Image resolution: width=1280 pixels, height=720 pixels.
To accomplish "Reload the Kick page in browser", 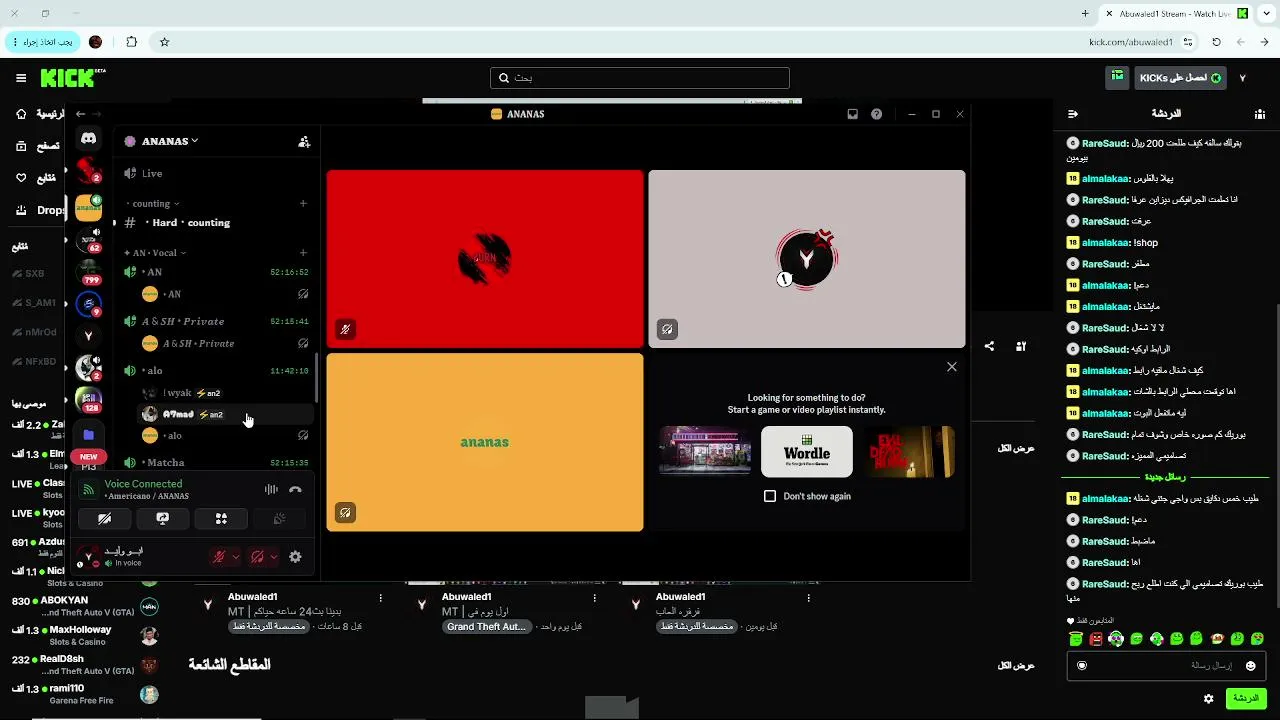I will pos(1216,42).
